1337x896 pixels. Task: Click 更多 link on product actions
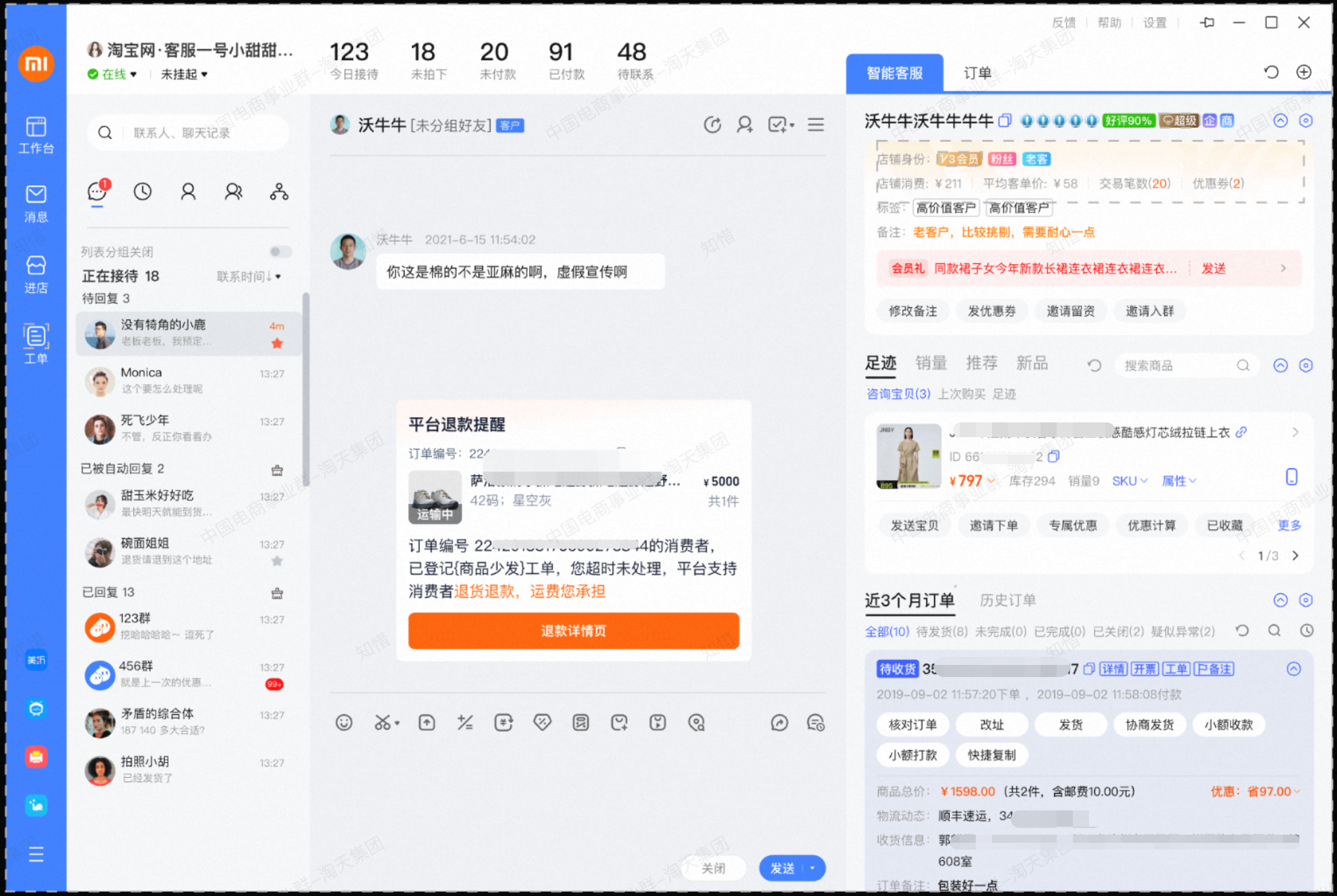click(1289, 525)
